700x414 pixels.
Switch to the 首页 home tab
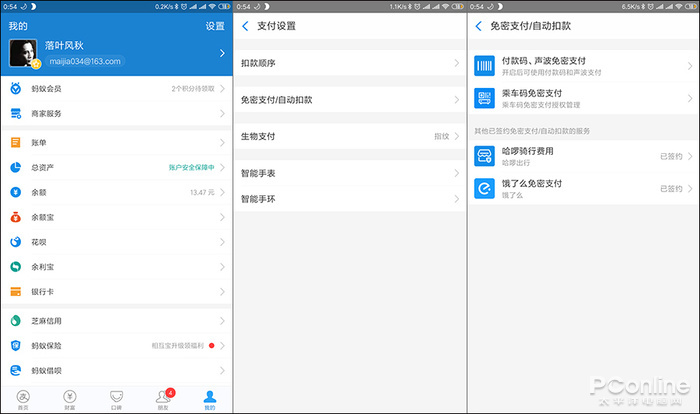pos(23,400)
